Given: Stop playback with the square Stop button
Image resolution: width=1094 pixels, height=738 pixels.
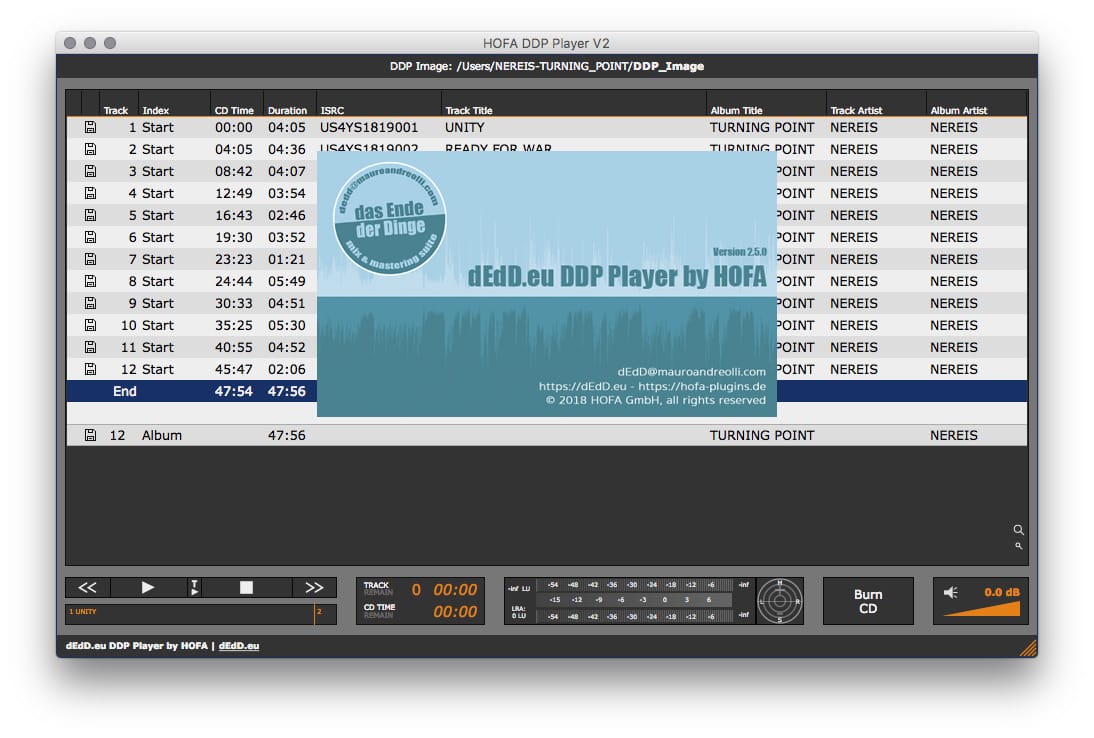Looking at the screenshot, I should [x=246, y=587].
